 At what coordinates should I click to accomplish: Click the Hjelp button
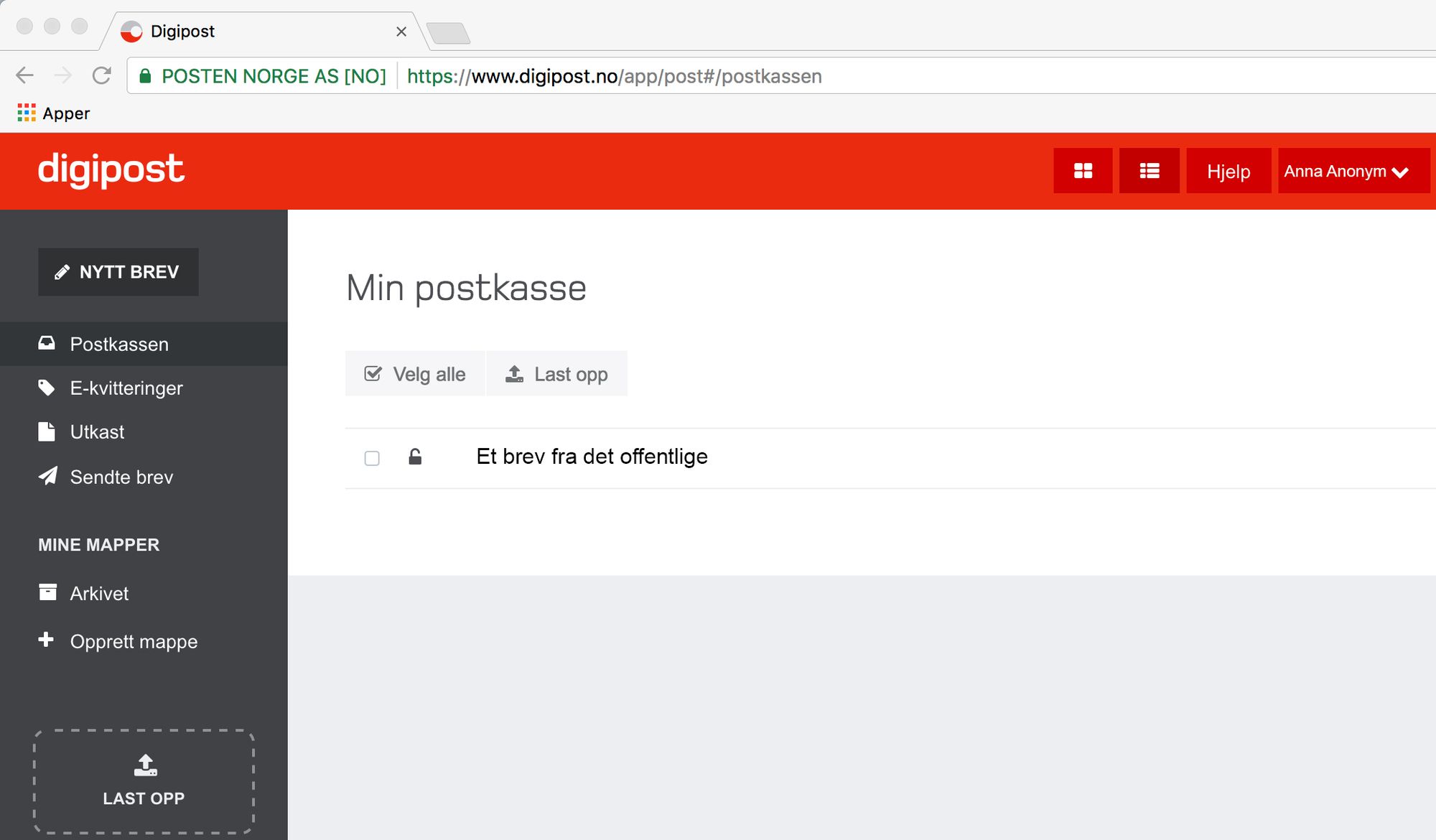[1228, 171]
